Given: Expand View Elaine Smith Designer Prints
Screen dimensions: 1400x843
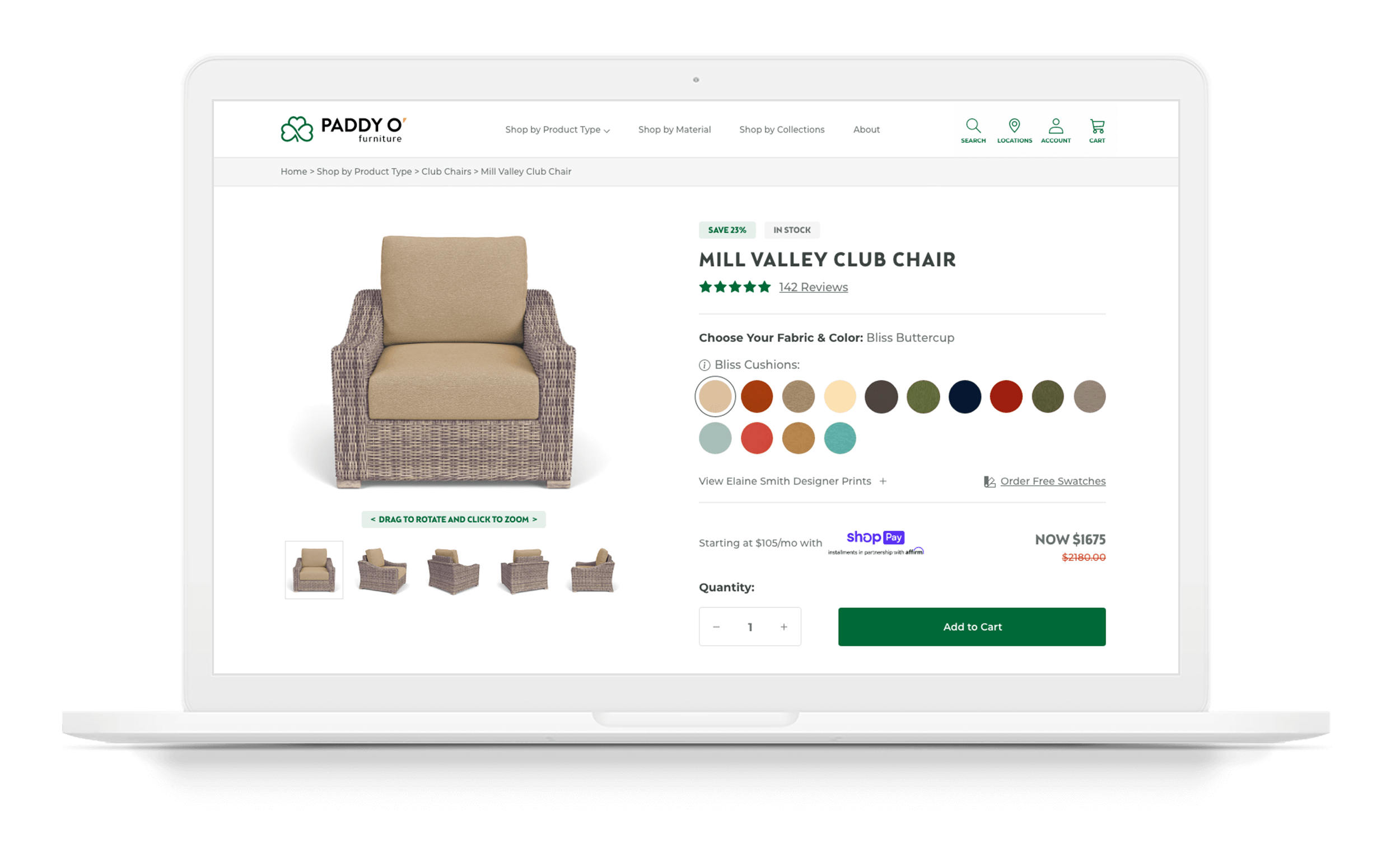Looking at the screenshot, I should 884,481.
